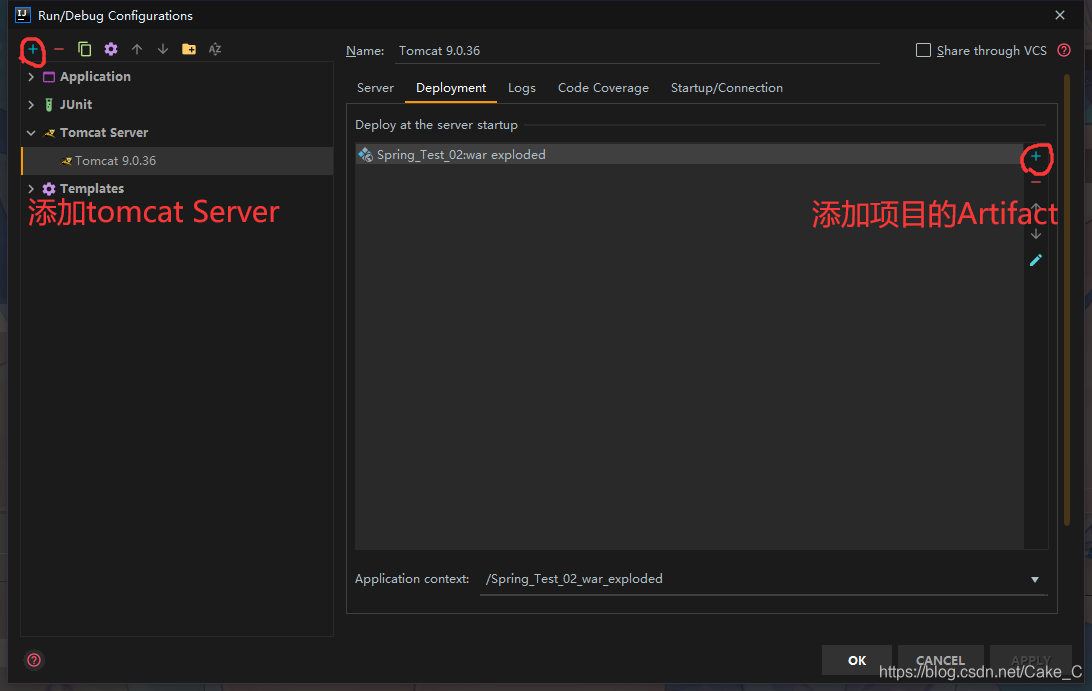Add a new run configuration
This screenshot has width=1092, height=691.
(x=33, y=49)
